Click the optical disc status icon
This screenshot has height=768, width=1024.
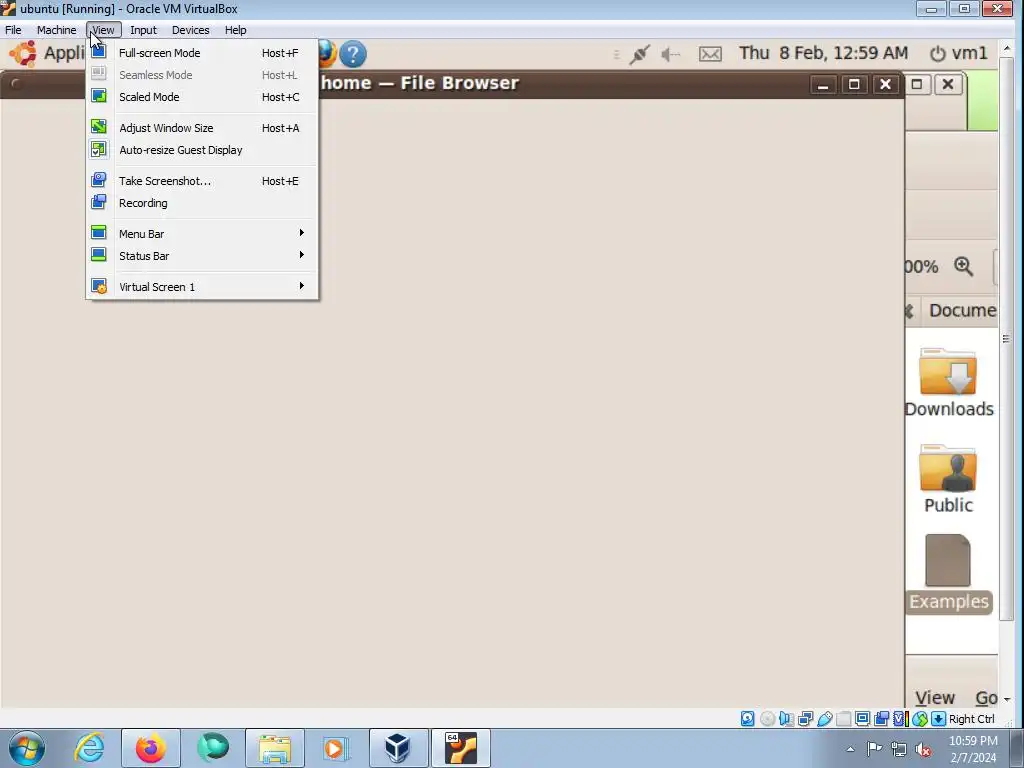coord(767,719)
